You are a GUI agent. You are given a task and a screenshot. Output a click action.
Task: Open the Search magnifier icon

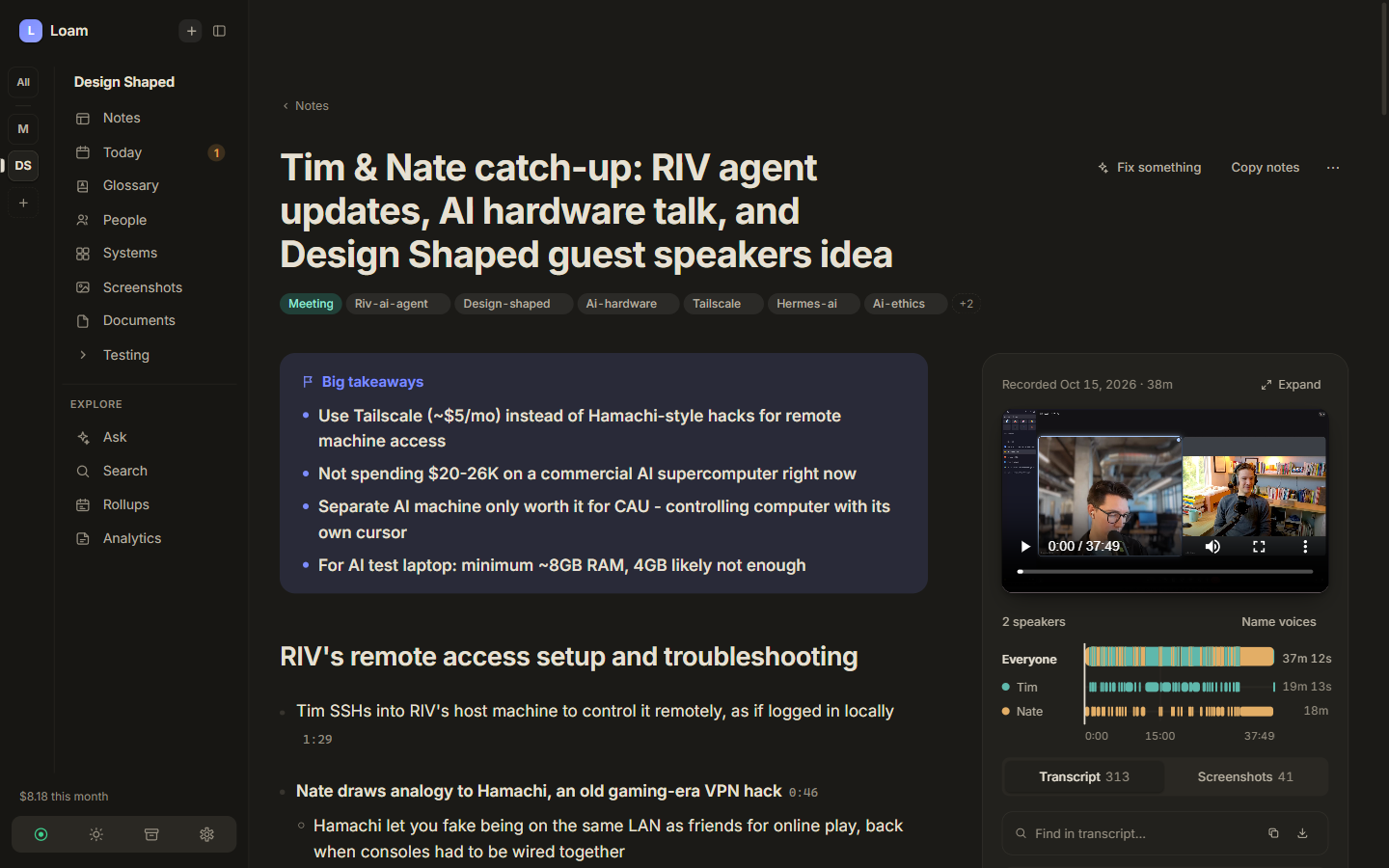[x=83, y=472]
